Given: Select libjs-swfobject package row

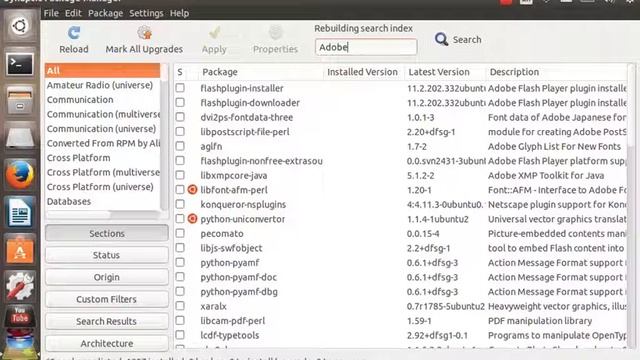Looking at the screenshot, I should (401, 248).
